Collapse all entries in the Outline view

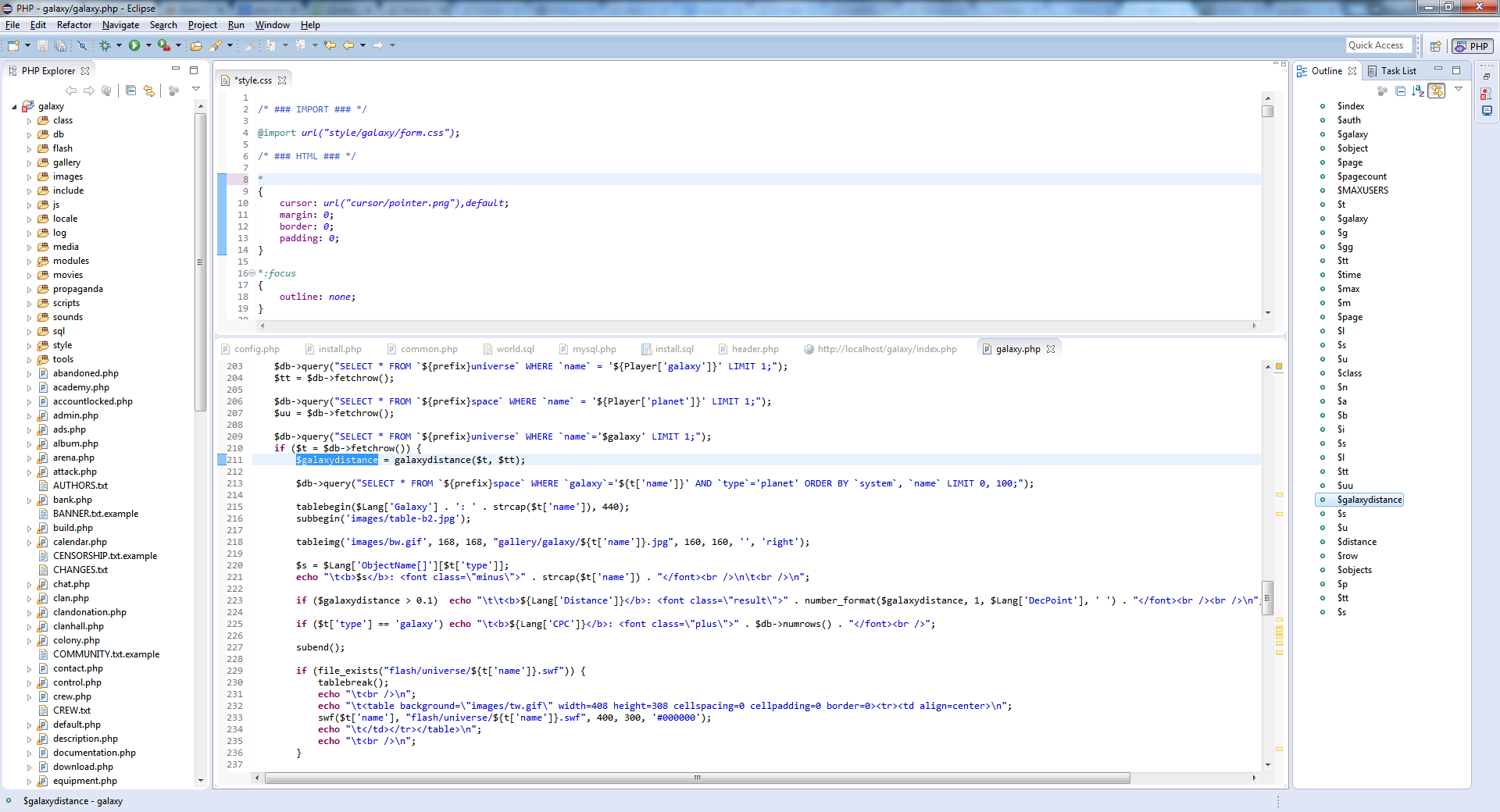[1401, 91]
